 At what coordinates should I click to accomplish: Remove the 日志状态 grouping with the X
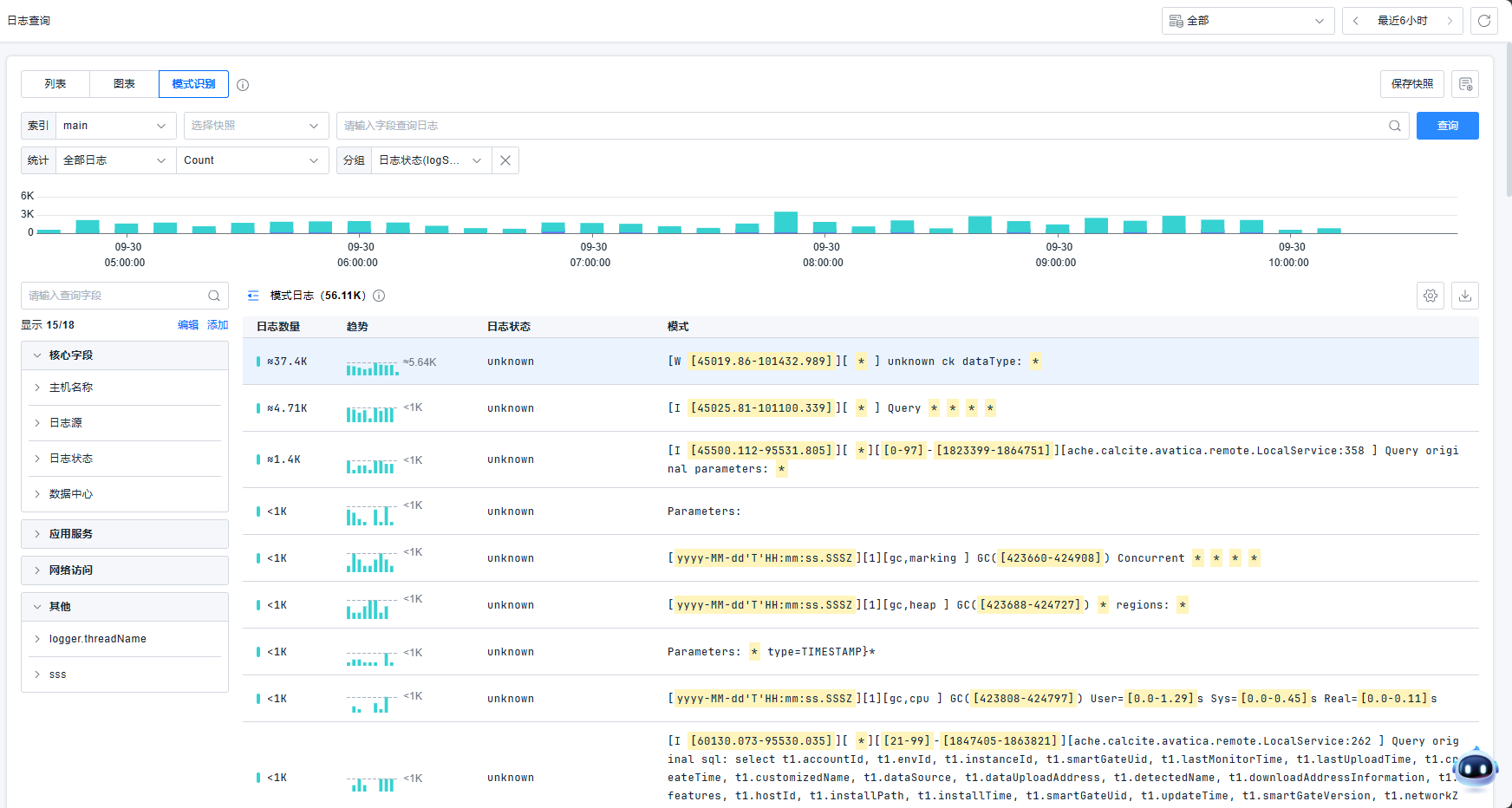click(505, 160)
